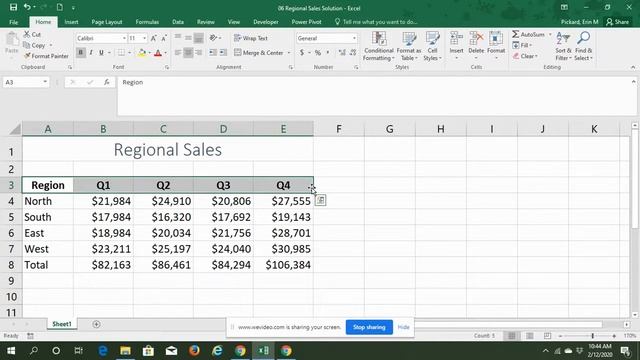This screenshot has width=640, height=360.
Task: Switch to the Data tab
Action: pyautogui.click(x=178, y=22)
